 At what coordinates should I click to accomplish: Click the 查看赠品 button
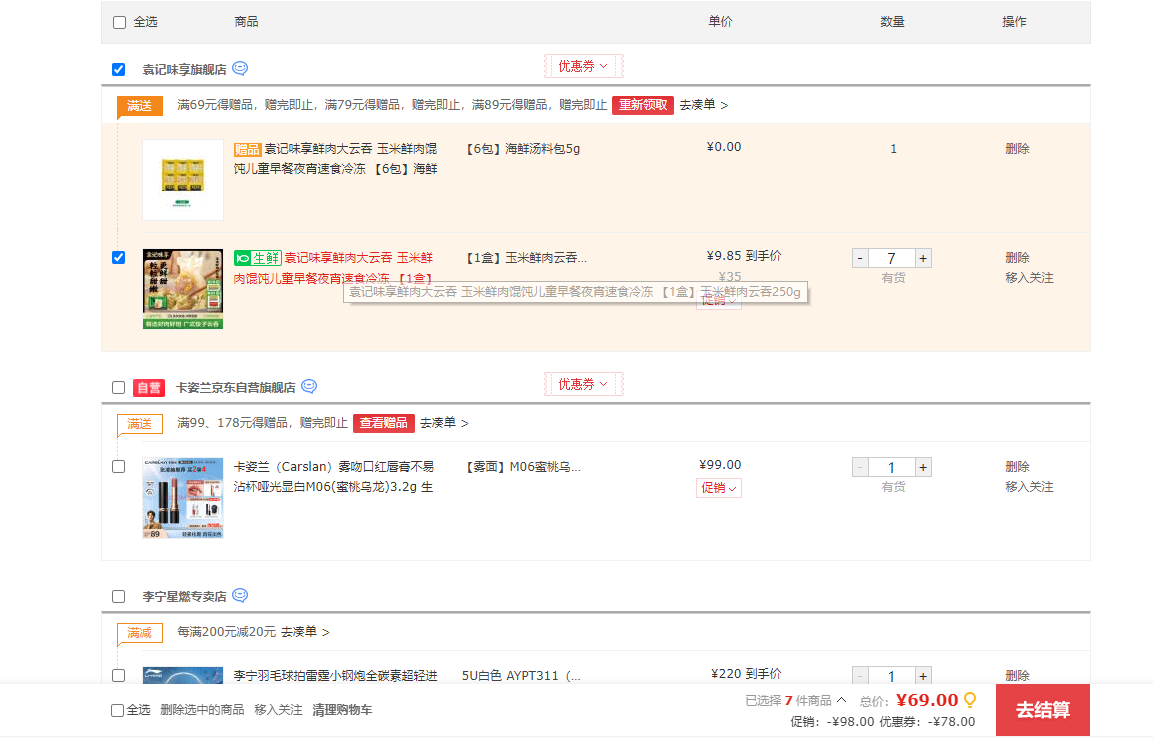(384, 423)
